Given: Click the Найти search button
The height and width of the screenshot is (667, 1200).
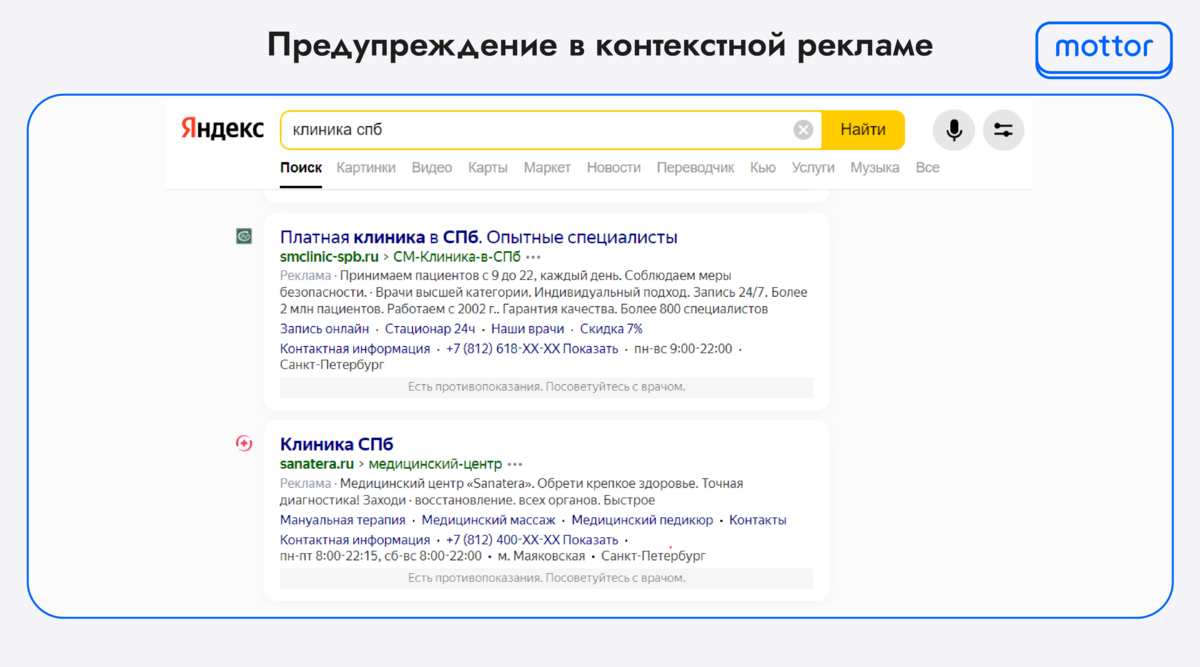Looking at the screenshot, I should 863,130.
